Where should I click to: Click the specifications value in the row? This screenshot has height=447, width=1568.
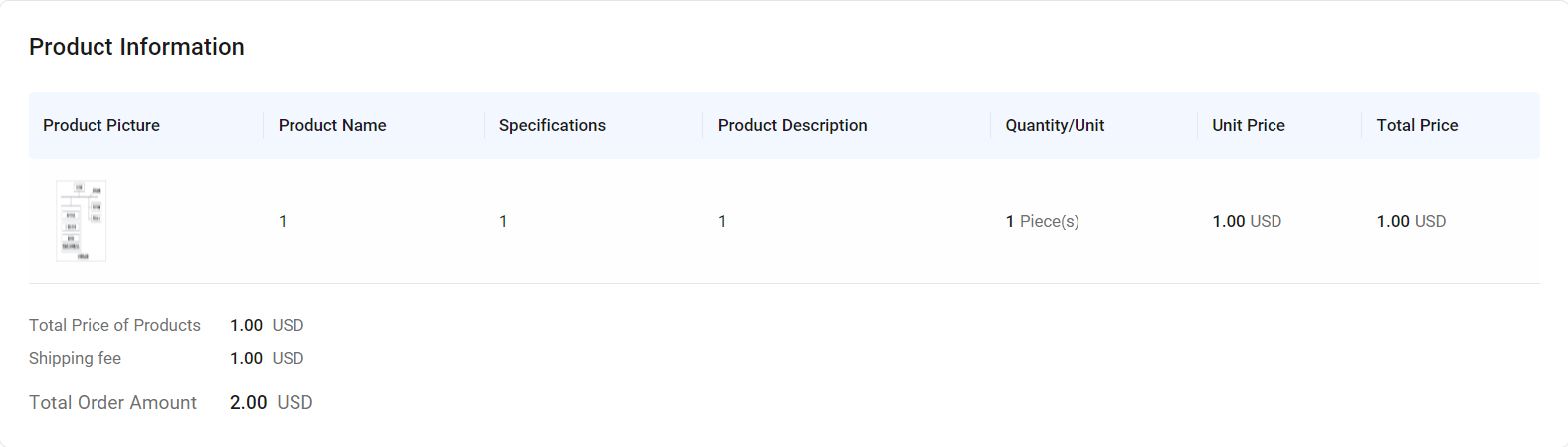[x=503, y=221]
